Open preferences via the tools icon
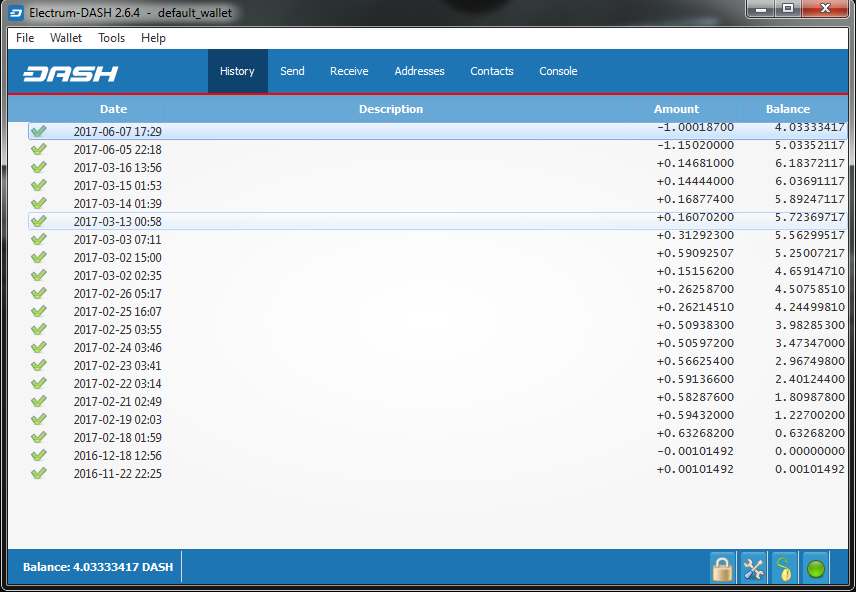 pyautogui.click(x=753, y=569)
